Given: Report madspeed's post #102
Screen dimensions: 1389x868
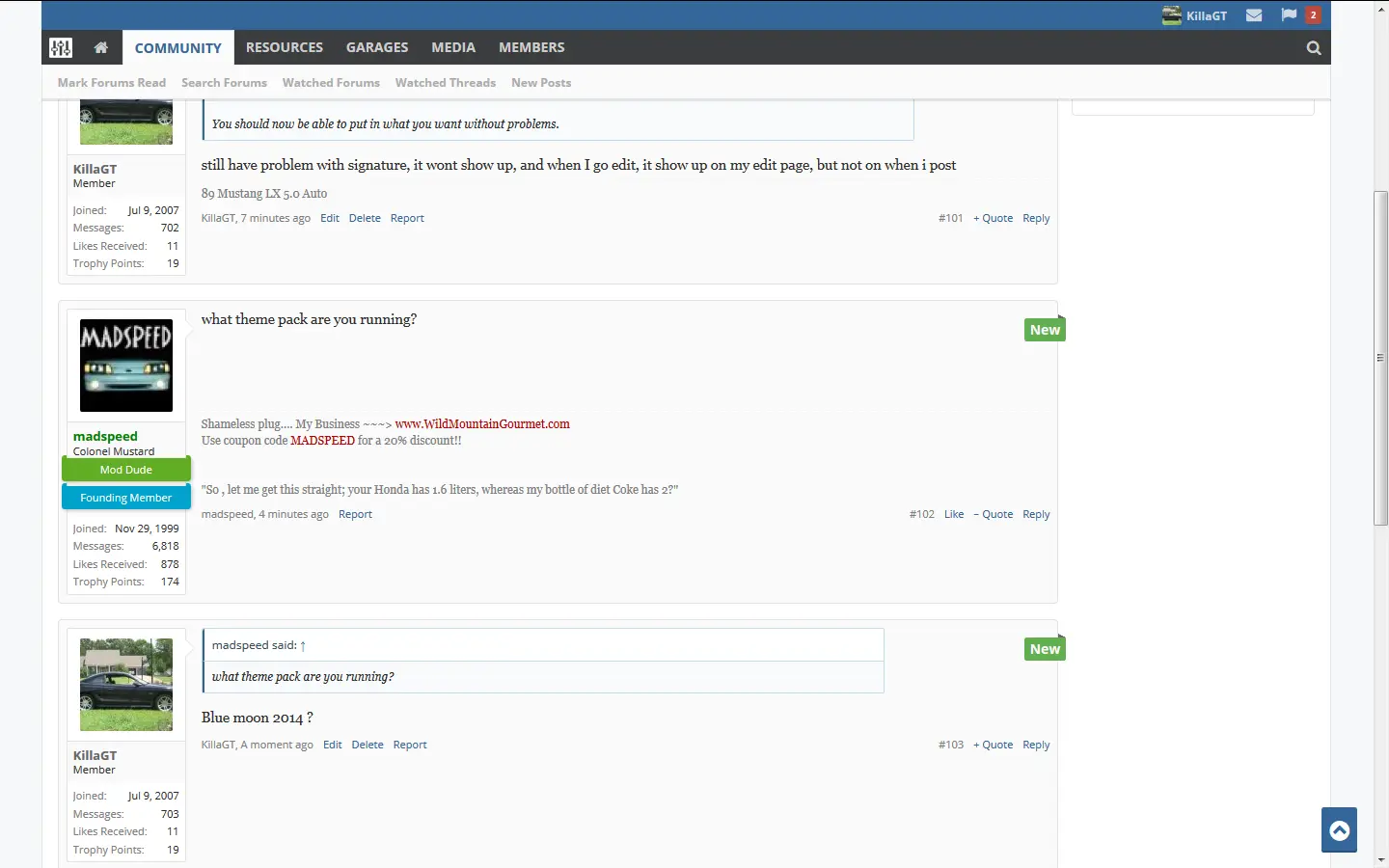Looking at the screenshot, I should tap(355, 514).
